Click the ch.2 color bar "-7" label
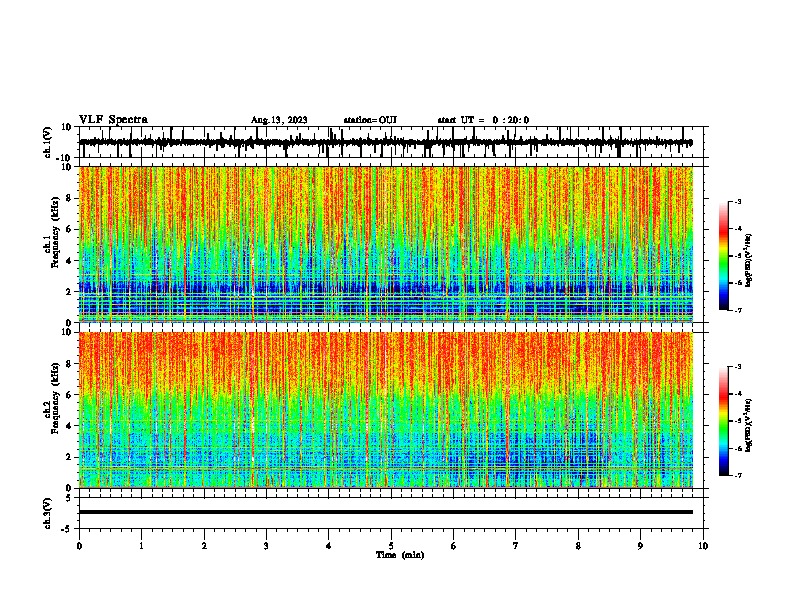792x612 pixels. click(x=738, y=476)
